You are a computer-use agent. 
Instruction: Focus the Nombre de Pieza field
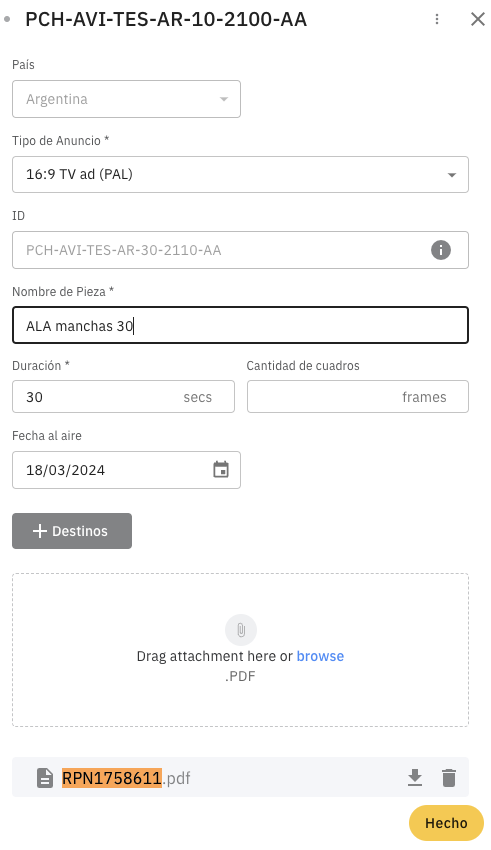[240, 325]
